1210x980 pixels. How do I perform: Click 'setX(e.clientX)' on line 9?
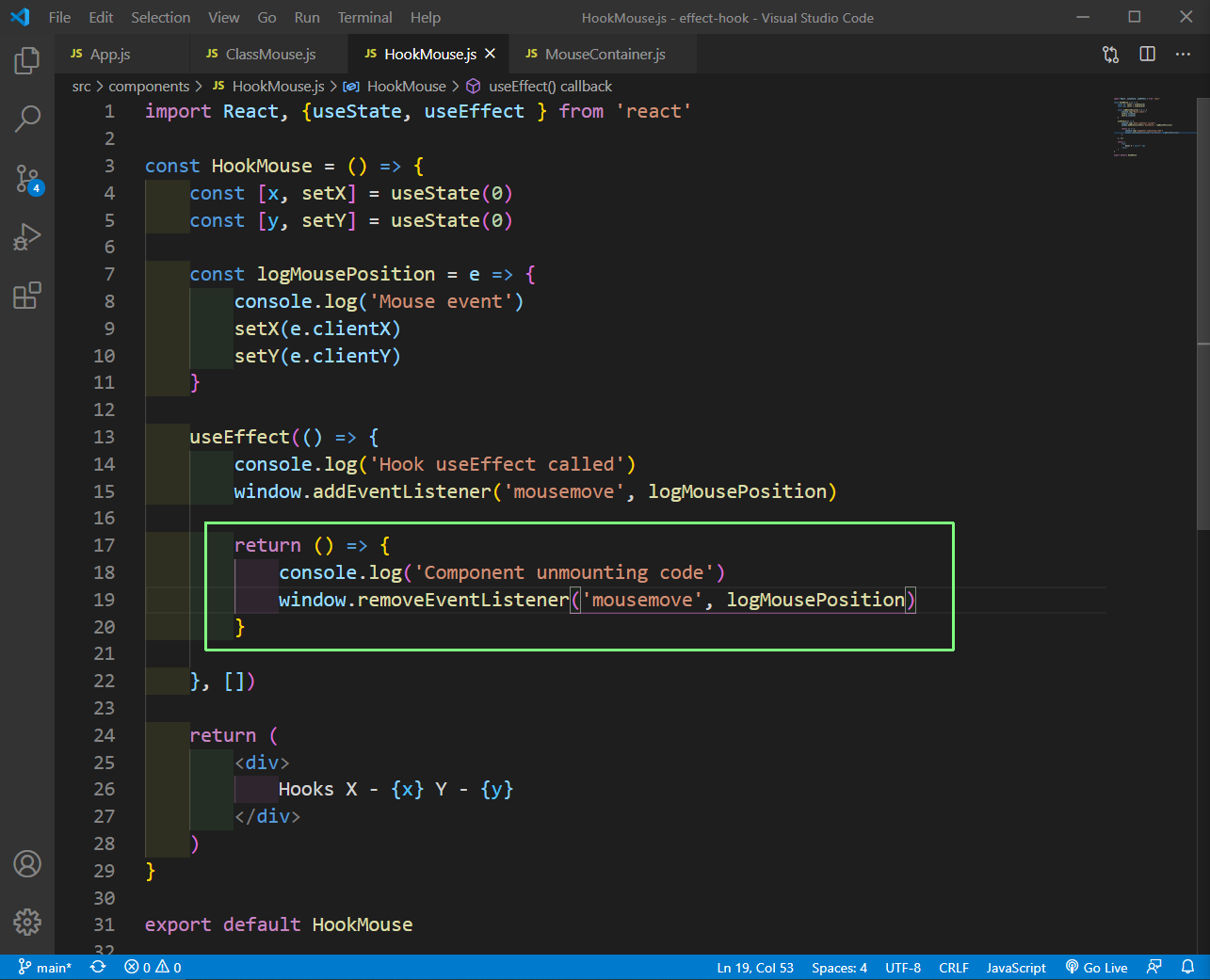317,329
